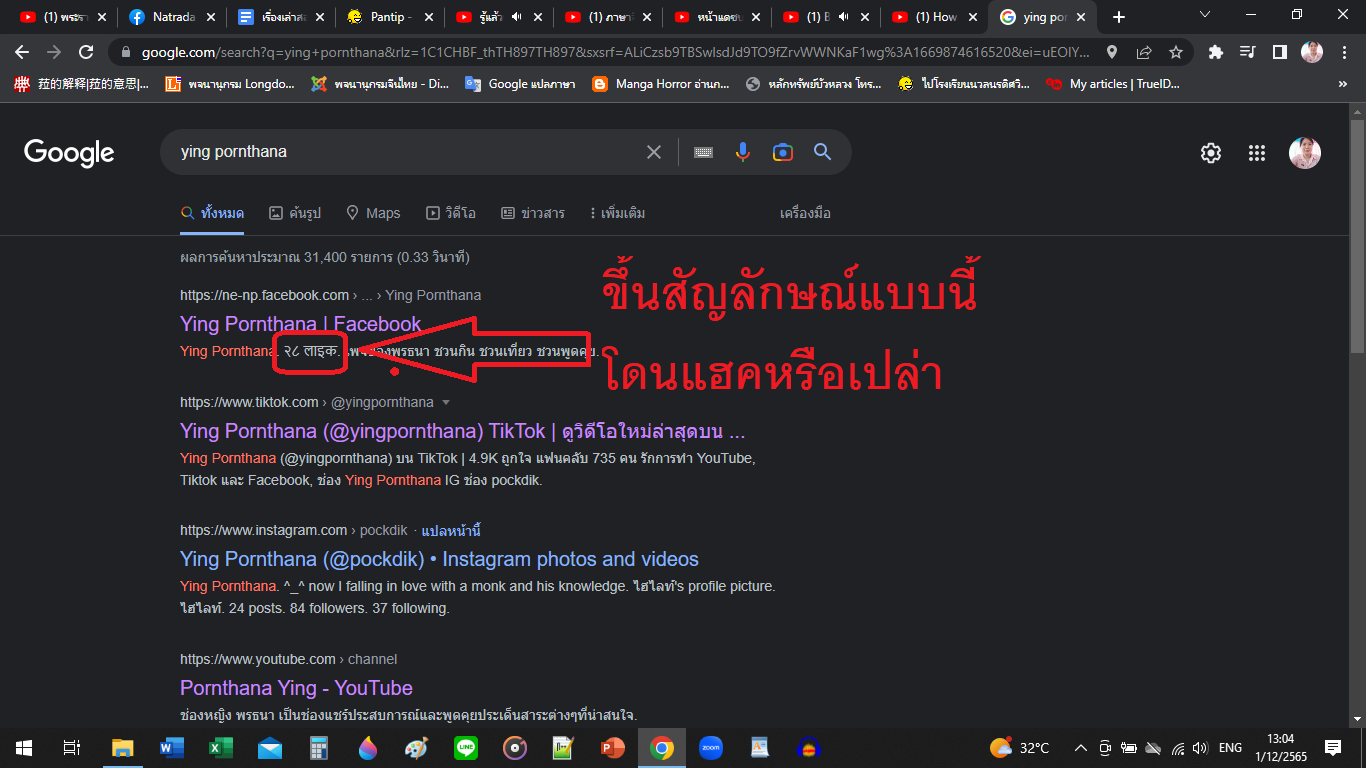Open location permission icon in address bar
Image resolution: width=1366 pixels, height=768 pixels.
[1112, 52]
